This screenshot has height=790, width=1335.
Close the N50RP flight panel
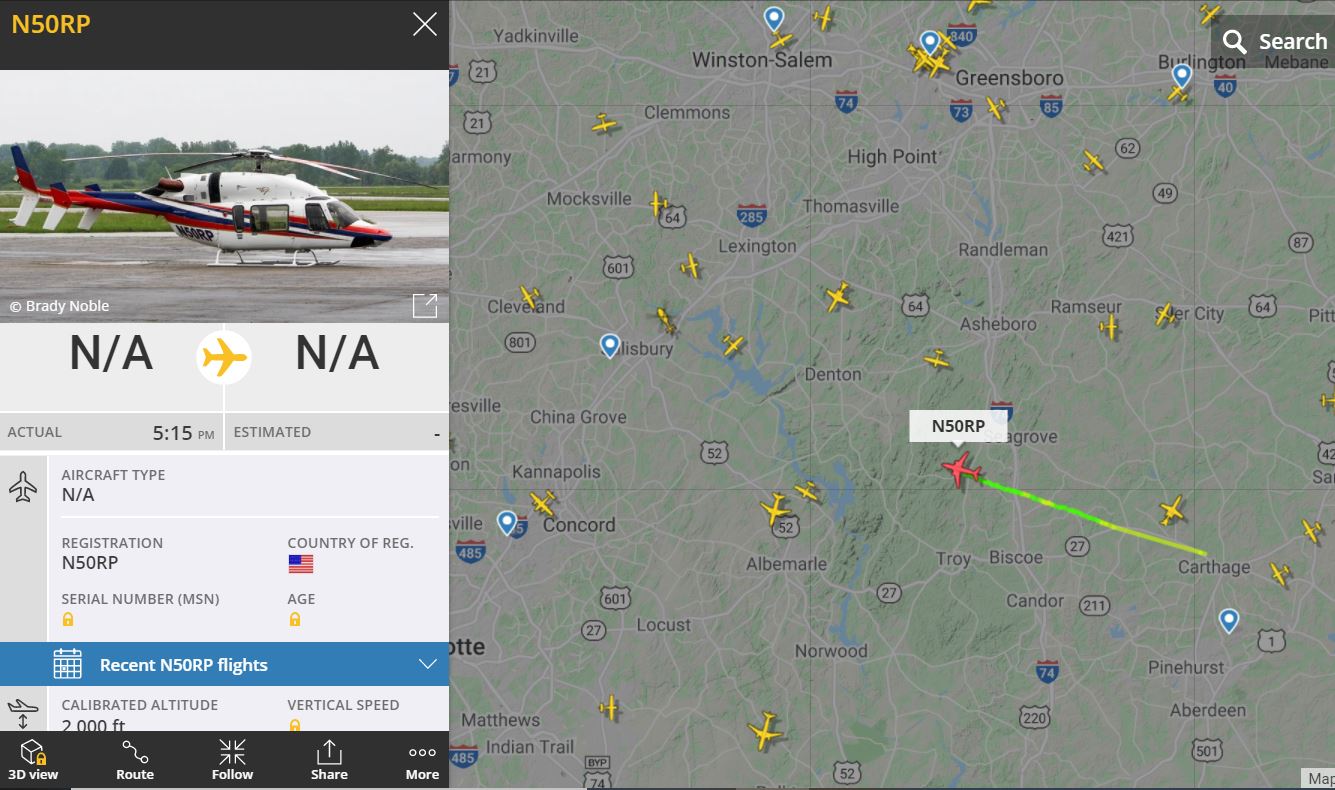click(425, 24)
